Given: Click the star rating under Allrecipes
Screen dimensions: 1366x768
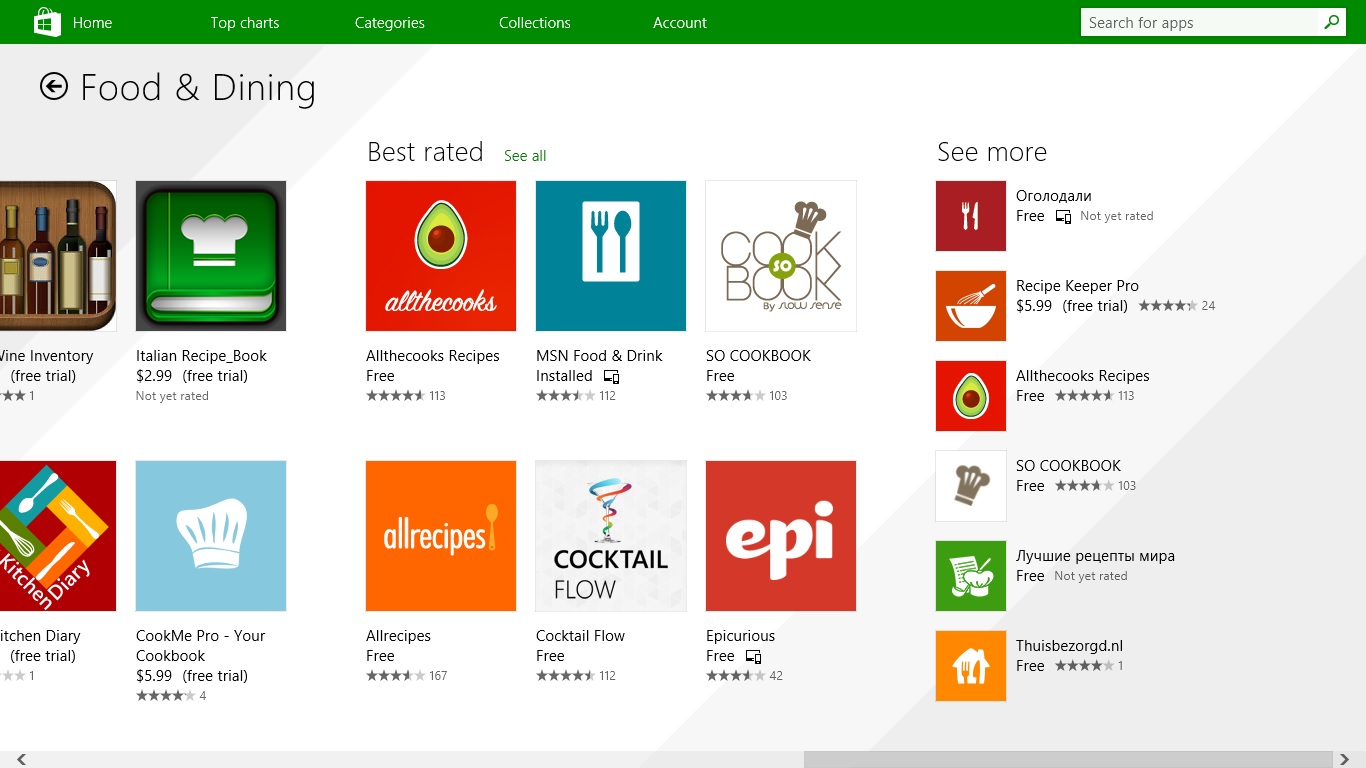Looking at the screenshot, I should point(396,676).
